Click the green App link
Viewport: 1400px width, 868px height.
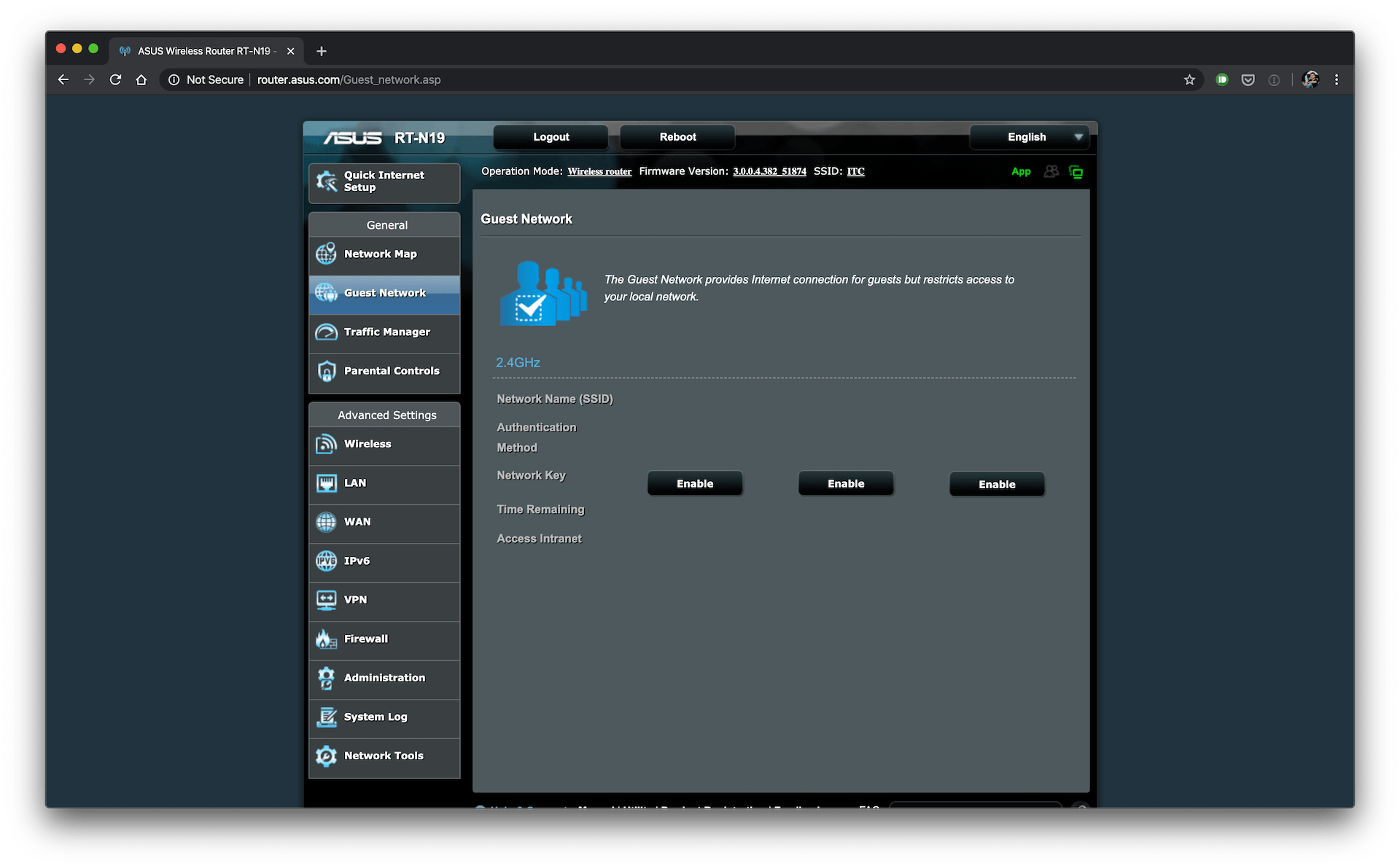(1021, 172)
